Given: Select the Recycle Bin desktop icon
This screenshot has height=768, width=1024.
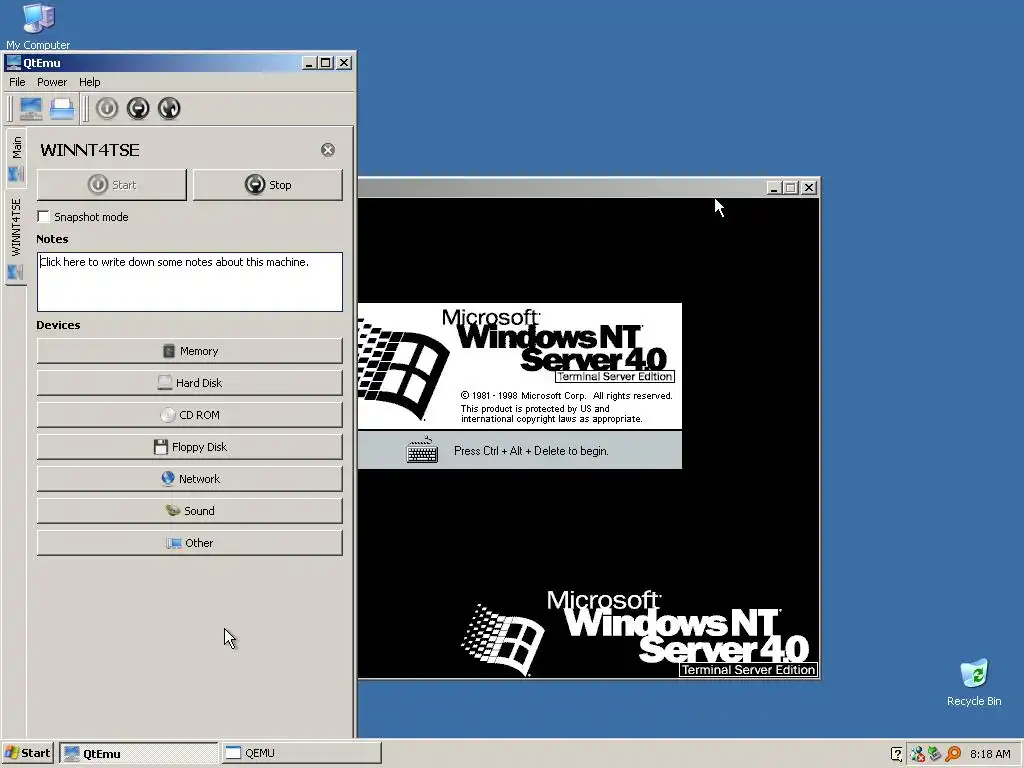Looking at the screenshot, I should coord(974,682).
